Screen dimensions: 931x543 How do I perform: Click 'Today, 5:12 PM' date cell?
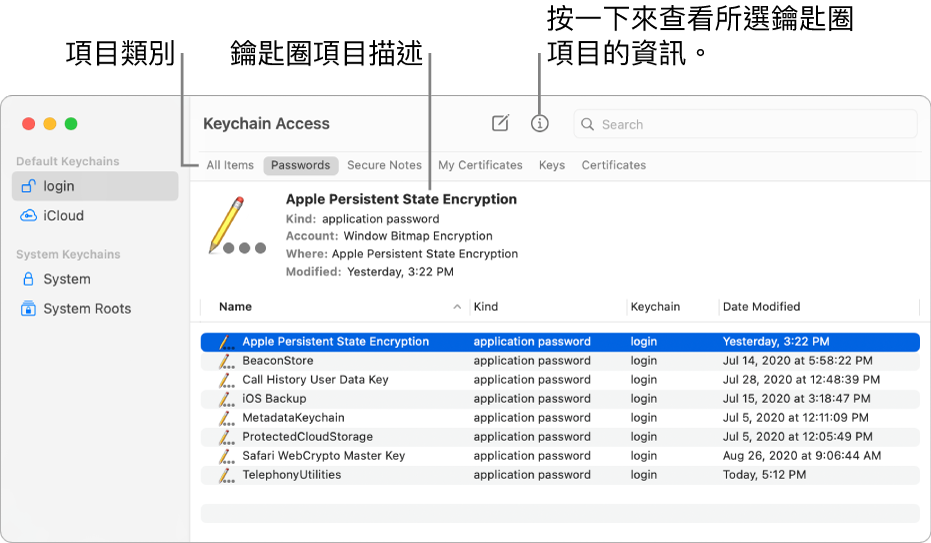click(764, 475)
